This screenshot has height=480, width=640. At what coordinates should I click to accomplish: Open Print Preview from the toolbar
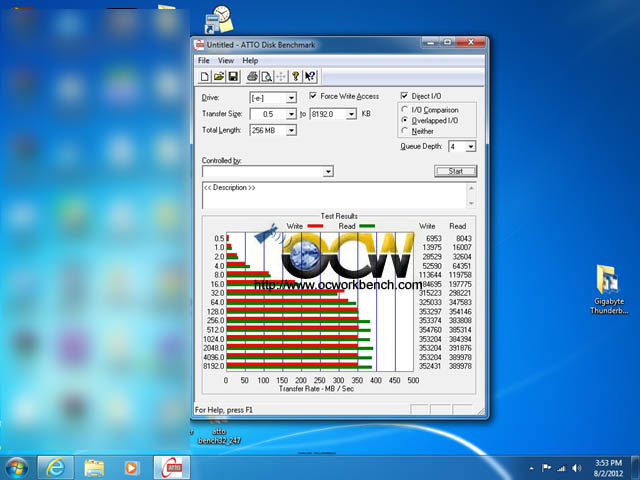coord(267,76)
